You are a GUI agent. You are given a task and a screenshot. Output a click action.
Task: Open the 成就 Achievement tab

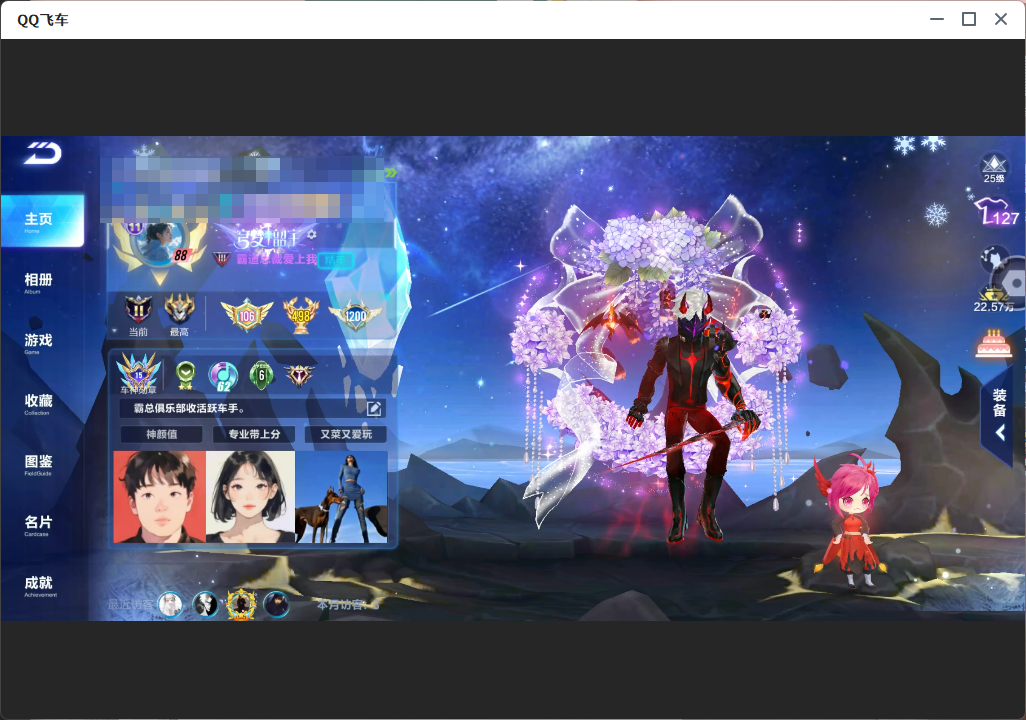(39, 585)
